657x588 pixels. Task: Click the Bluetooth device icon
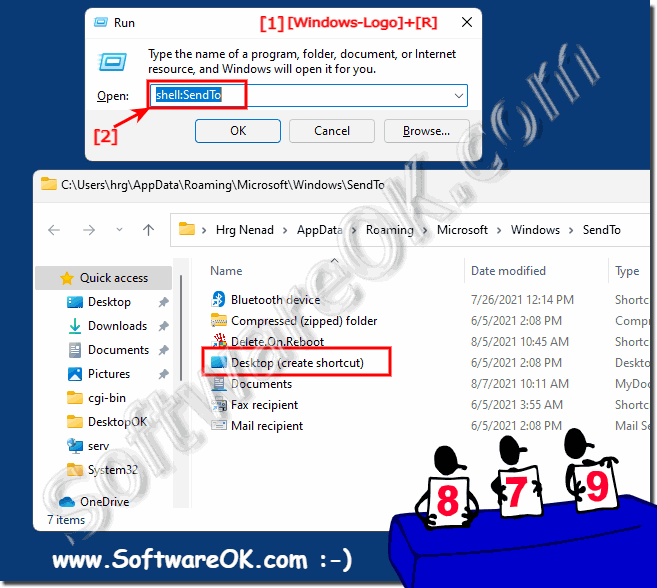[x=218, y=299]
